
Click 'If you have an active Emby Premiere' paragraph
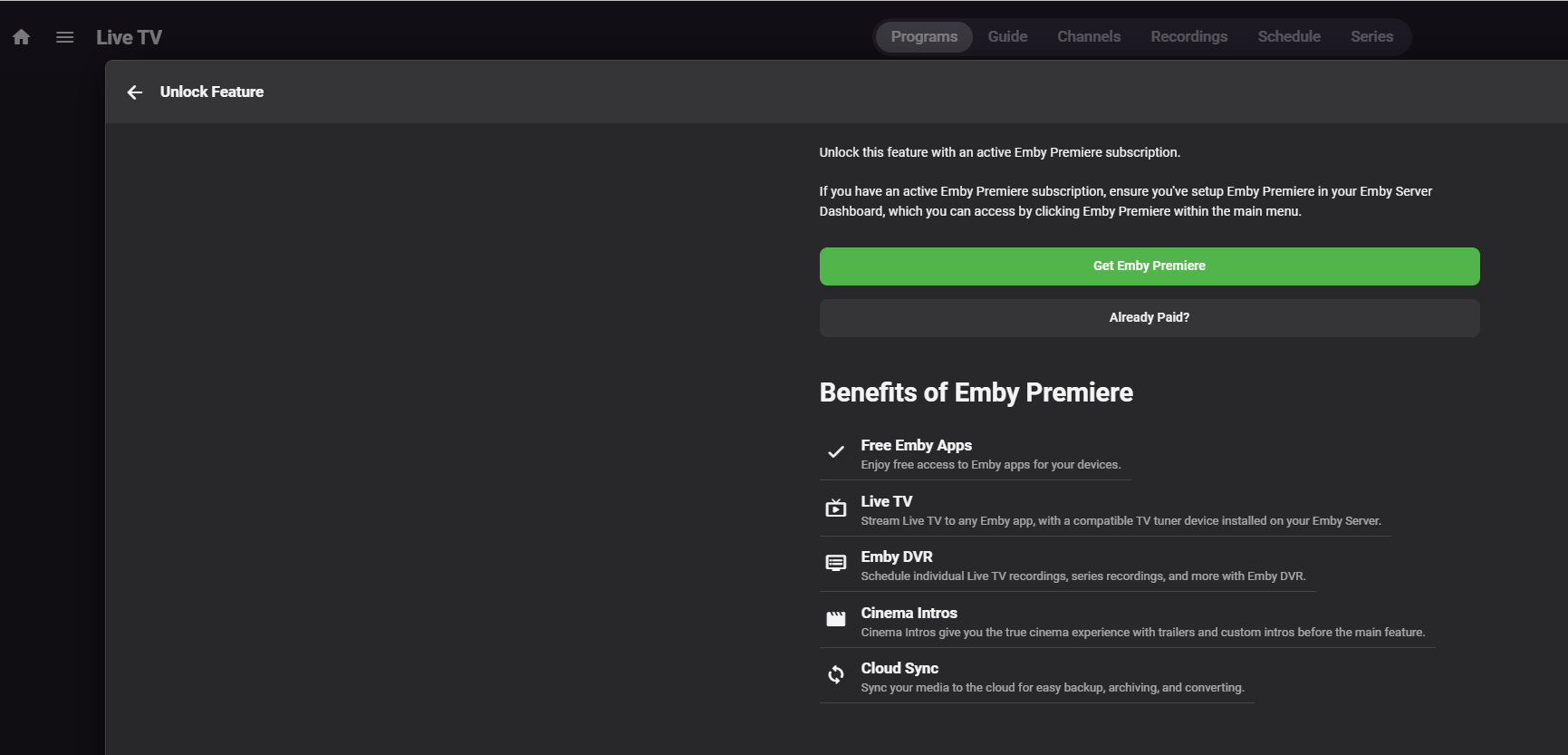click(x=1126, y=201)
